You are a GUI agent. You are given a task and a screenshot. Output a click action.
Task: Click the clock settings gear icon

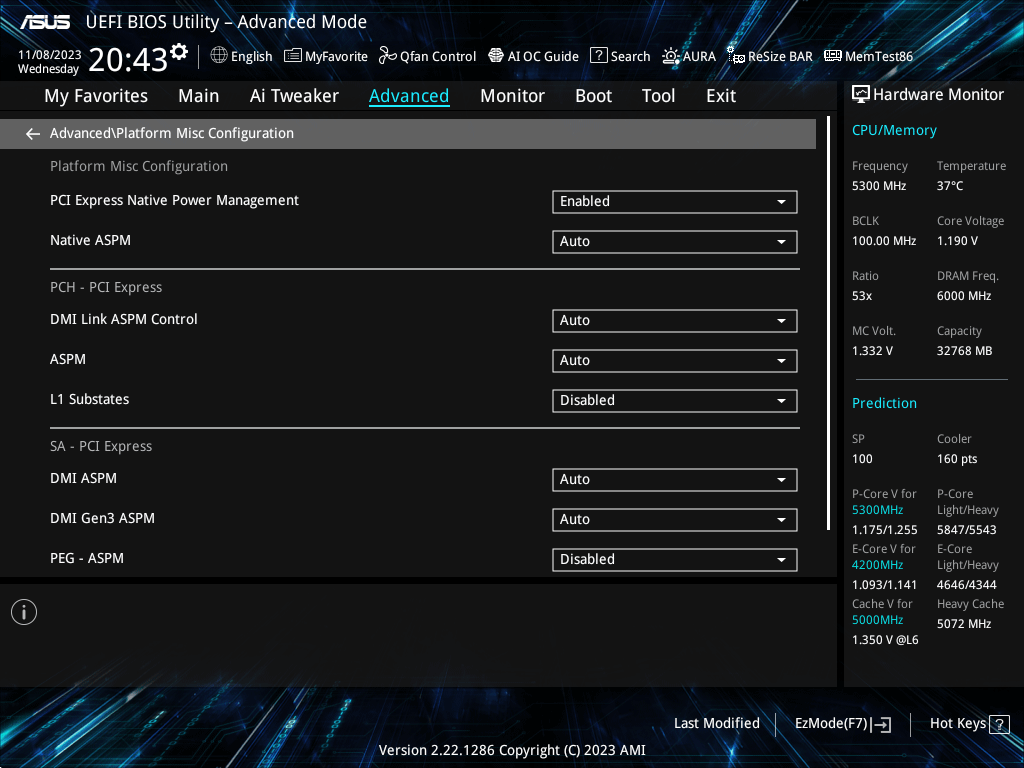click(x=179, y=52)
